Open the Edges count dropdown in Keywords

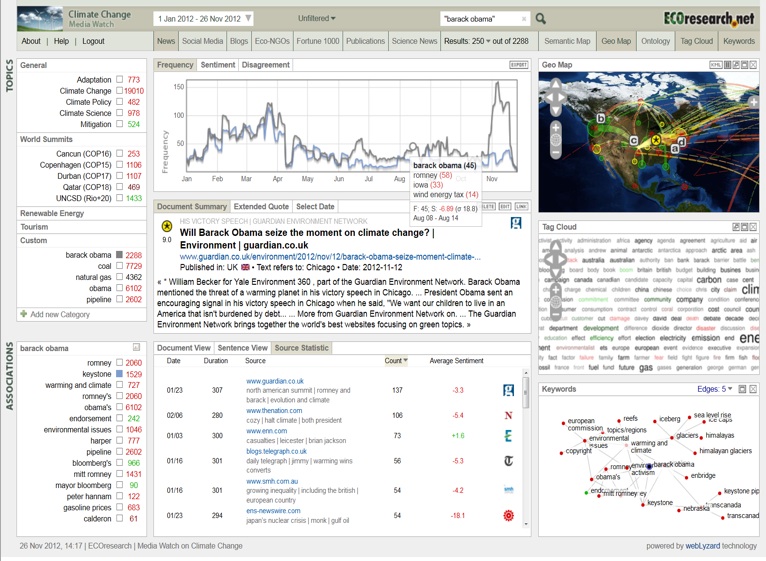[x=713, y=389]
